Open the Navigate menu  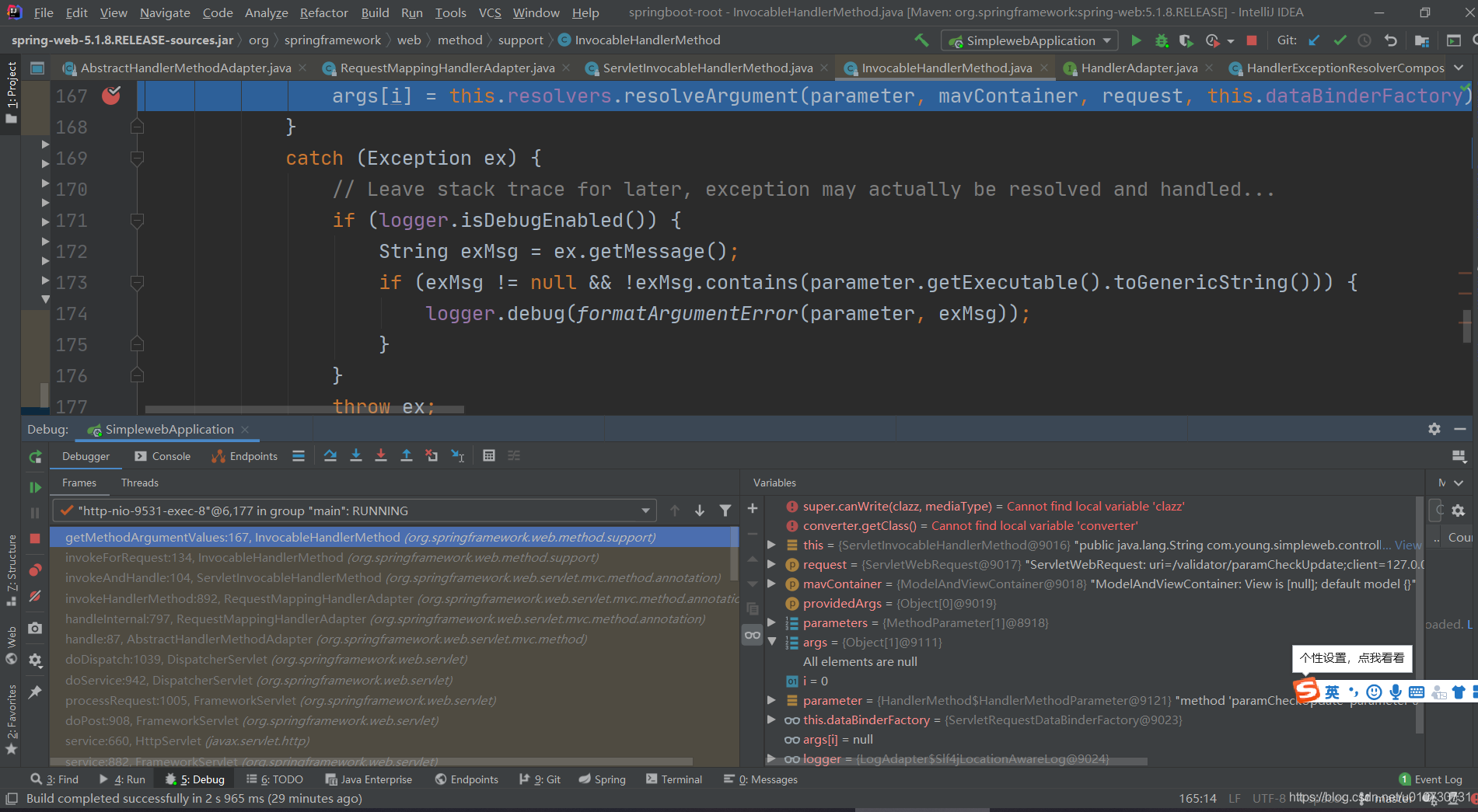click(165, 12)
